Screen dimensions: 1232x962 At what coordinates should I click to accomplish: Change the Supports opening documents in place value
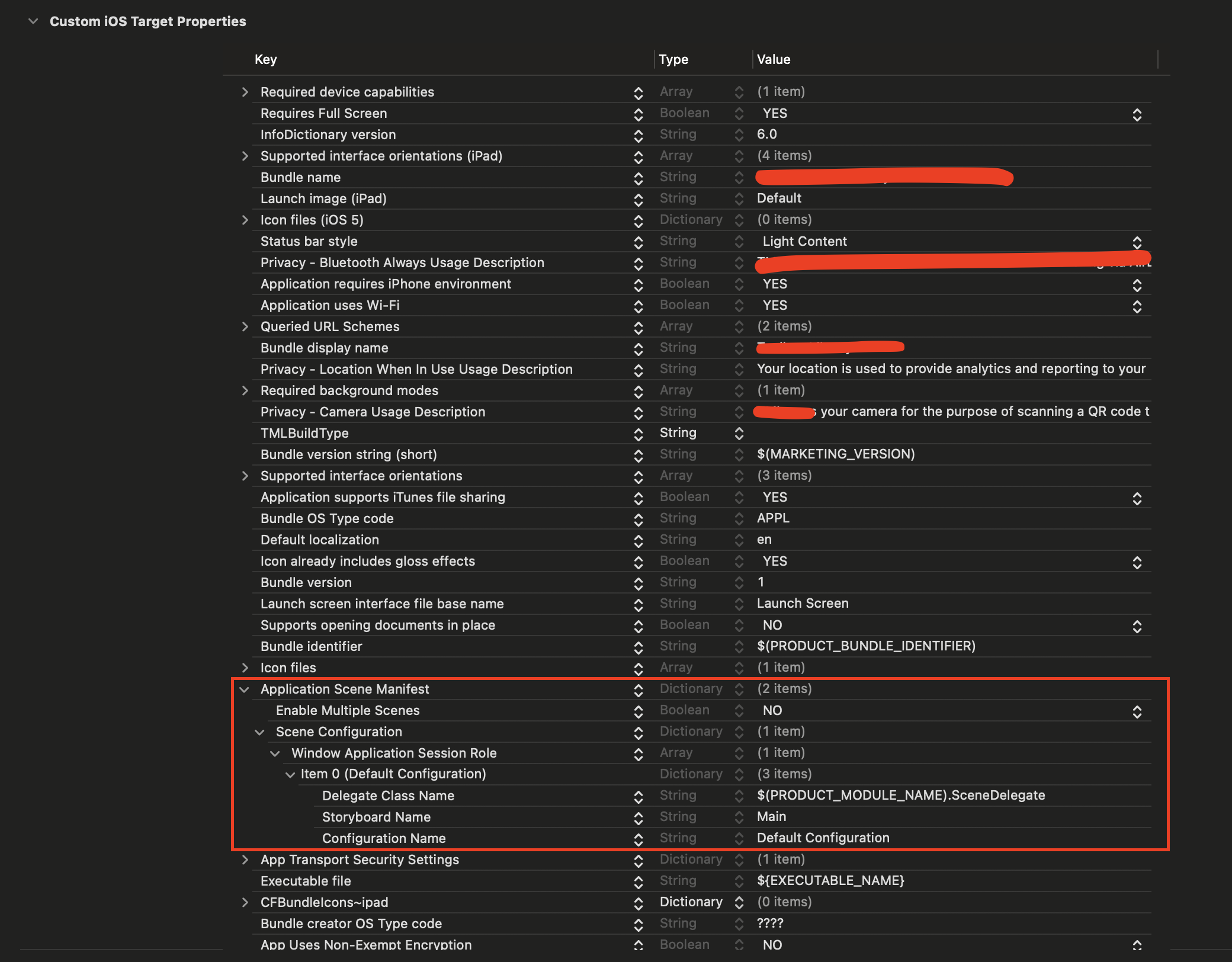(x=1137, y=626)
